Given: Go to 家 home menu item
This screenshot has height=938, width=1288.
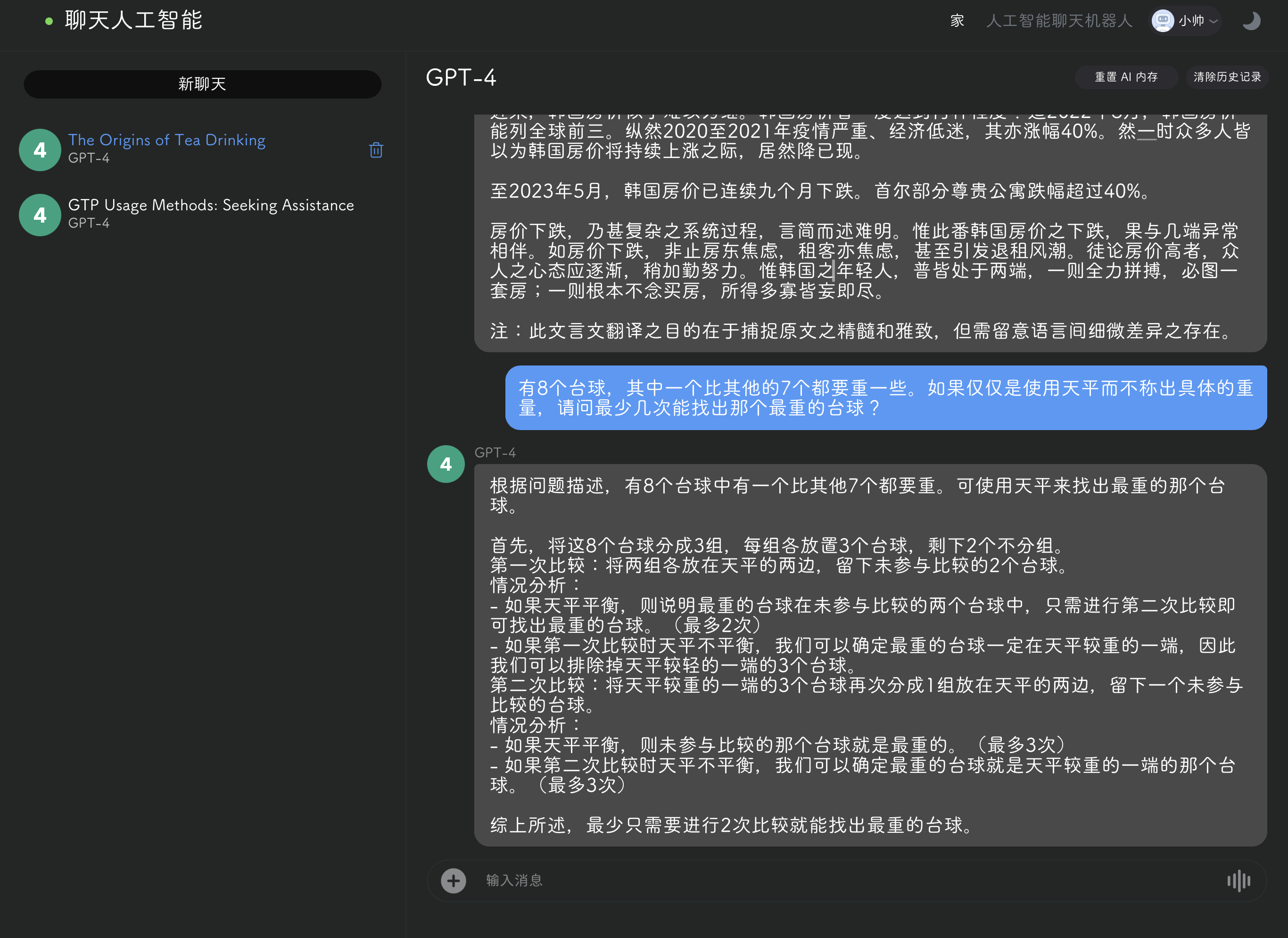Looking at the screenshot, I should pyautogui.click(x=957, y=21).
